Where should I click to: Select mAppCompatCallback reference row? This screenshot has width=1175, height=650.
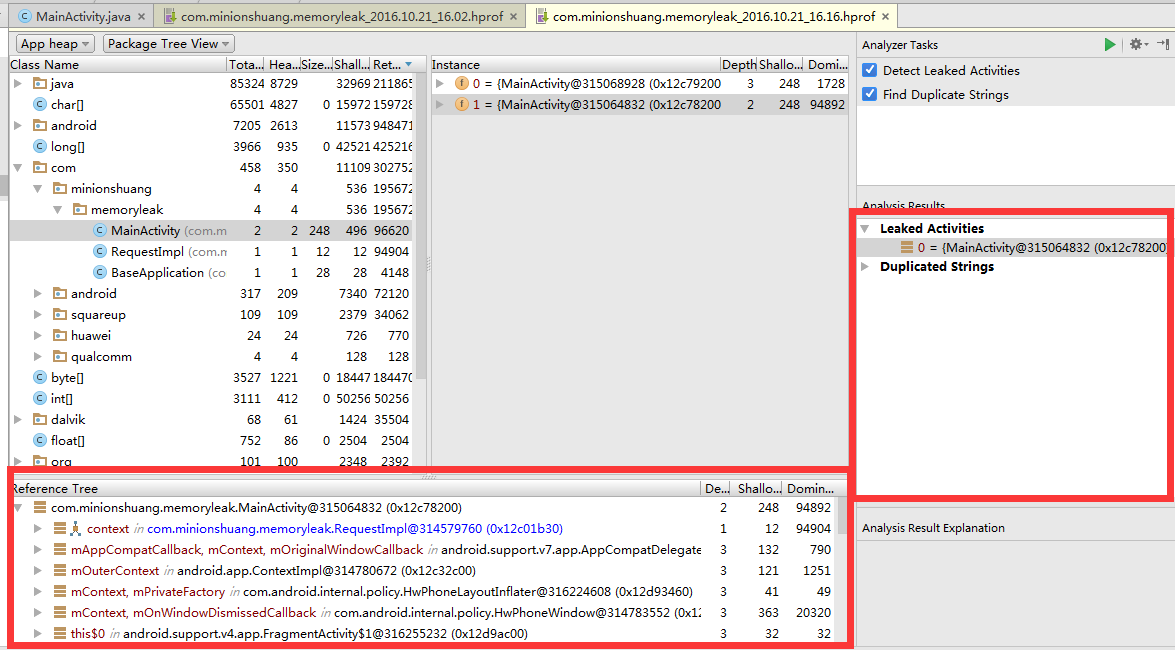(x=423, y=550)
